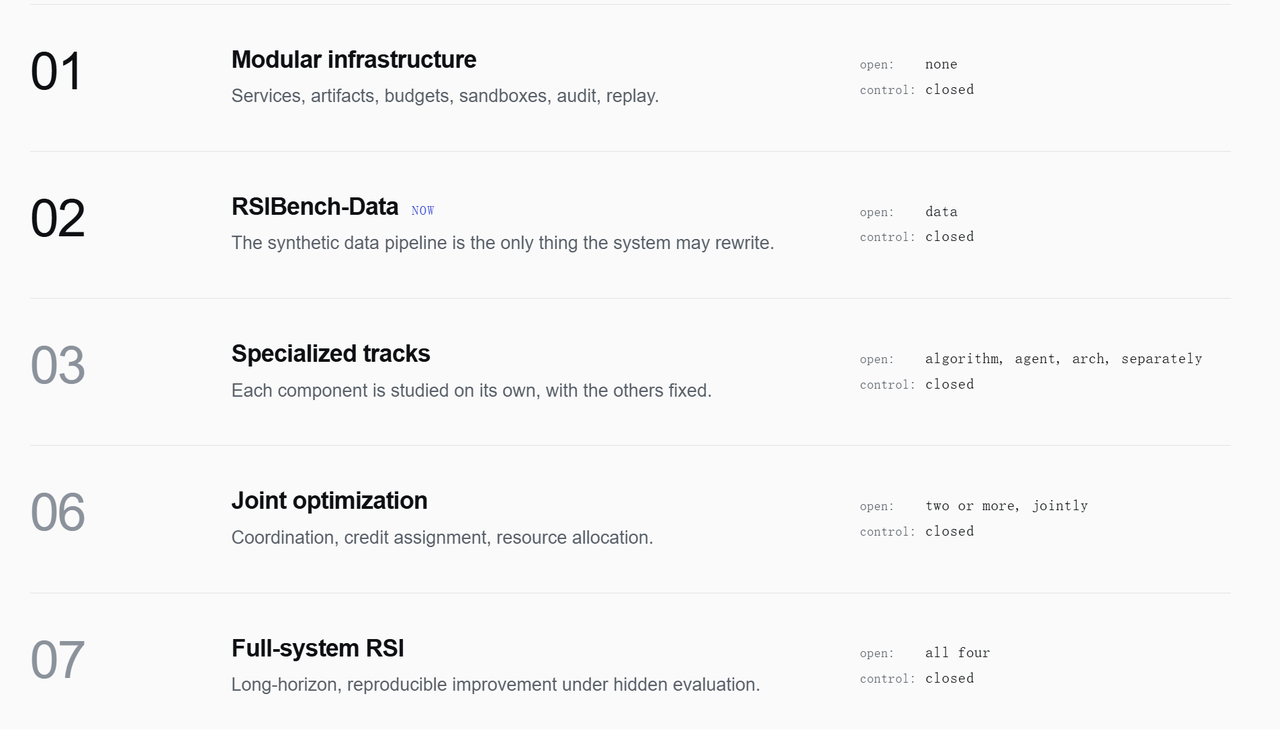Click the 'Long-horizon, reproducible improvement' description
Image resolution: width=1280 pixels, height=729 pixels.
coord(496,685)
